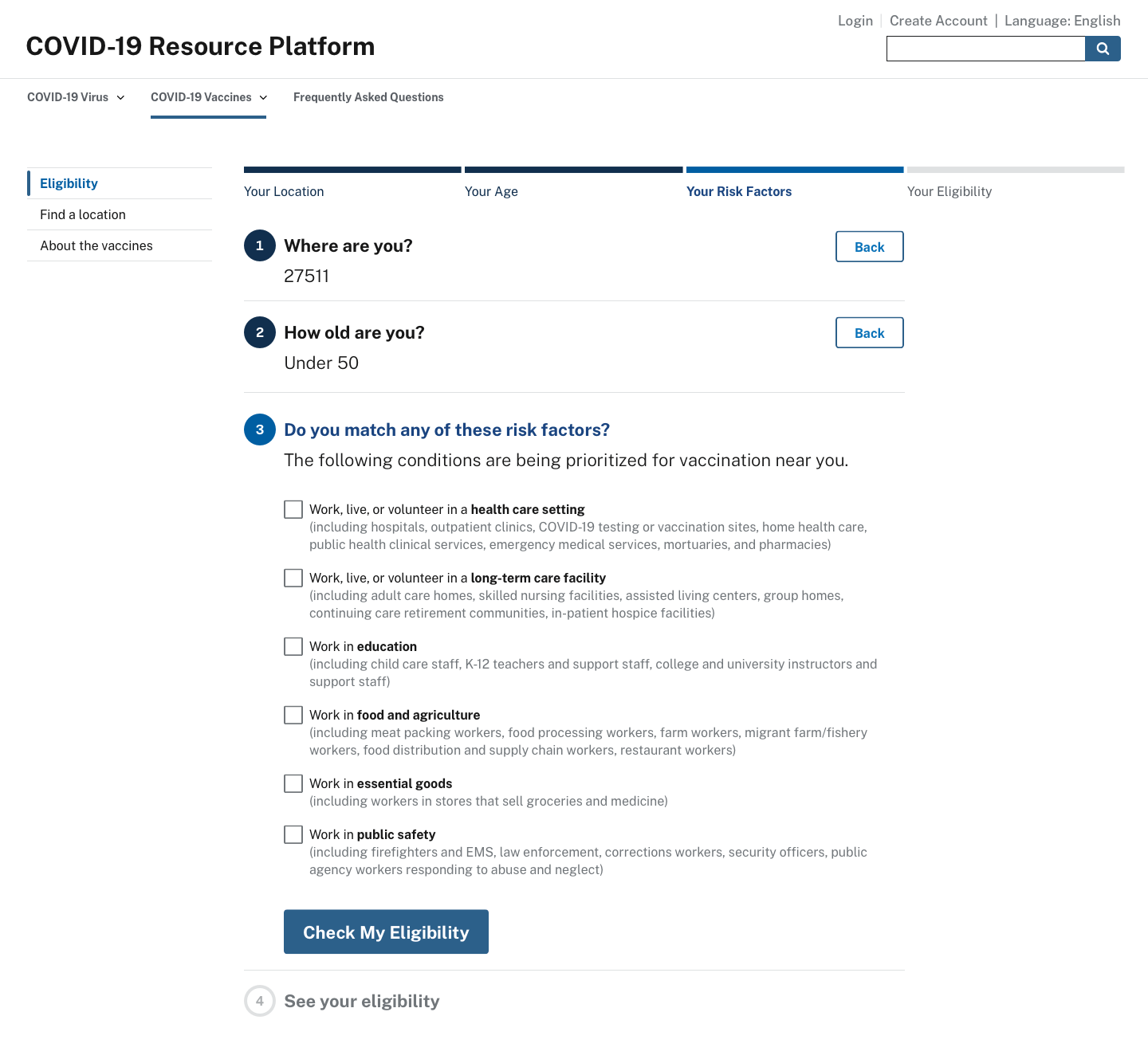Expand the COVID-19 Virus menu

[x=76, y=97]
